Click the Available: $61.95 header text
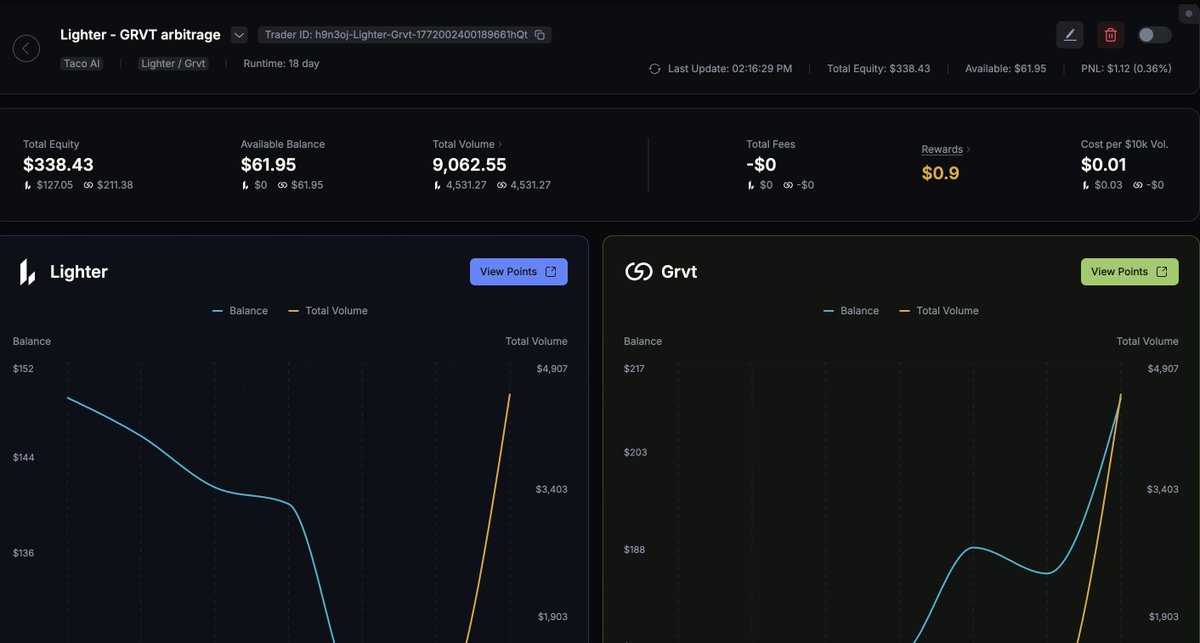 (x=1005, y=69)
